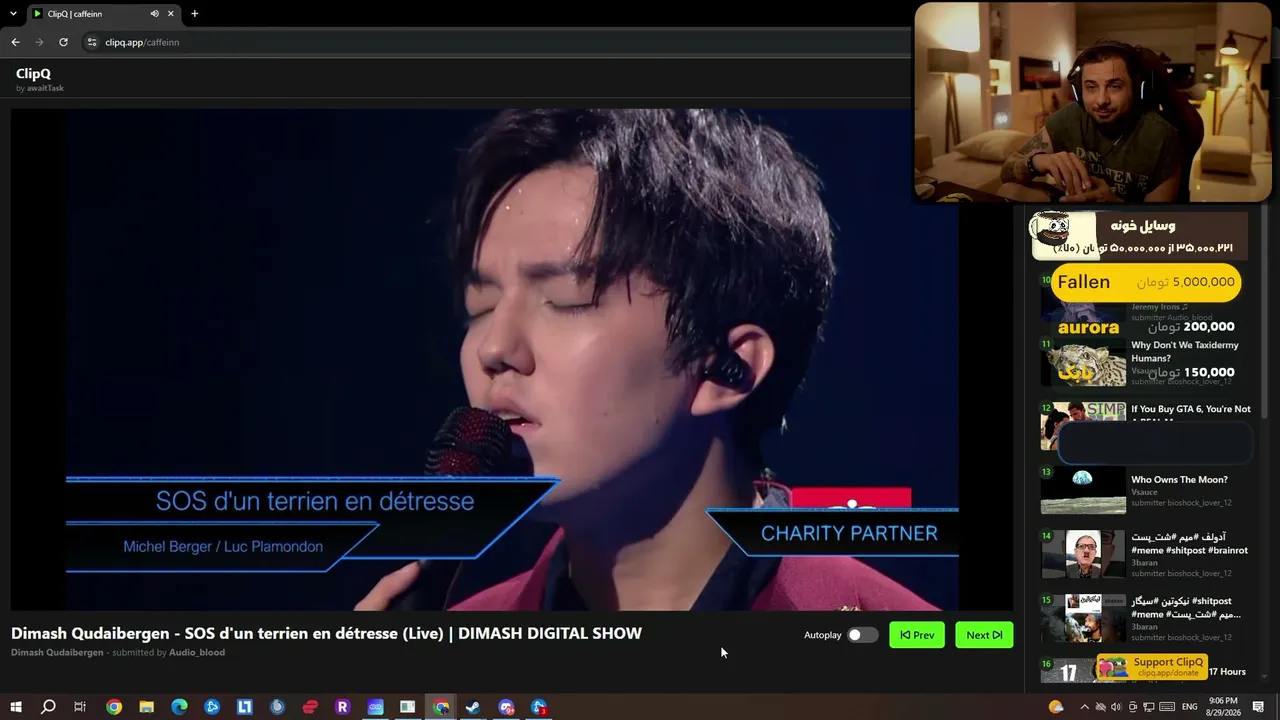Click the ClipQ logo title
Image resolution: width=1280 pixels, height=720 pixels.
(33, 73)
